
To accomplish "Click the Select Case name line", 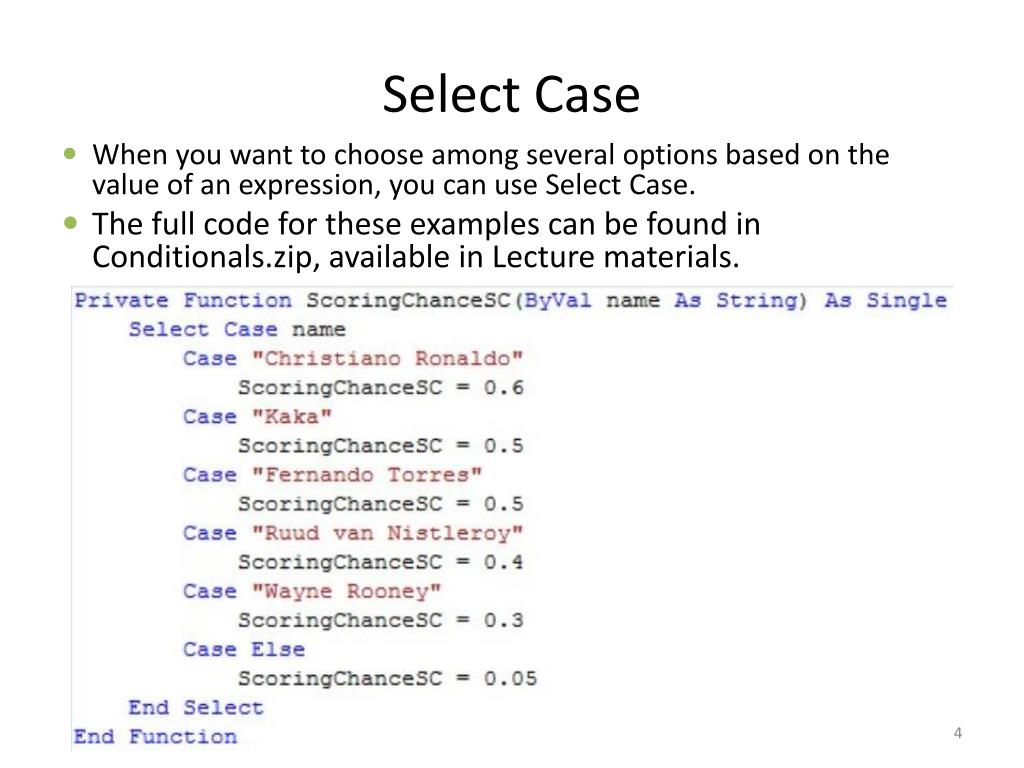I will [x=236, y=329].
